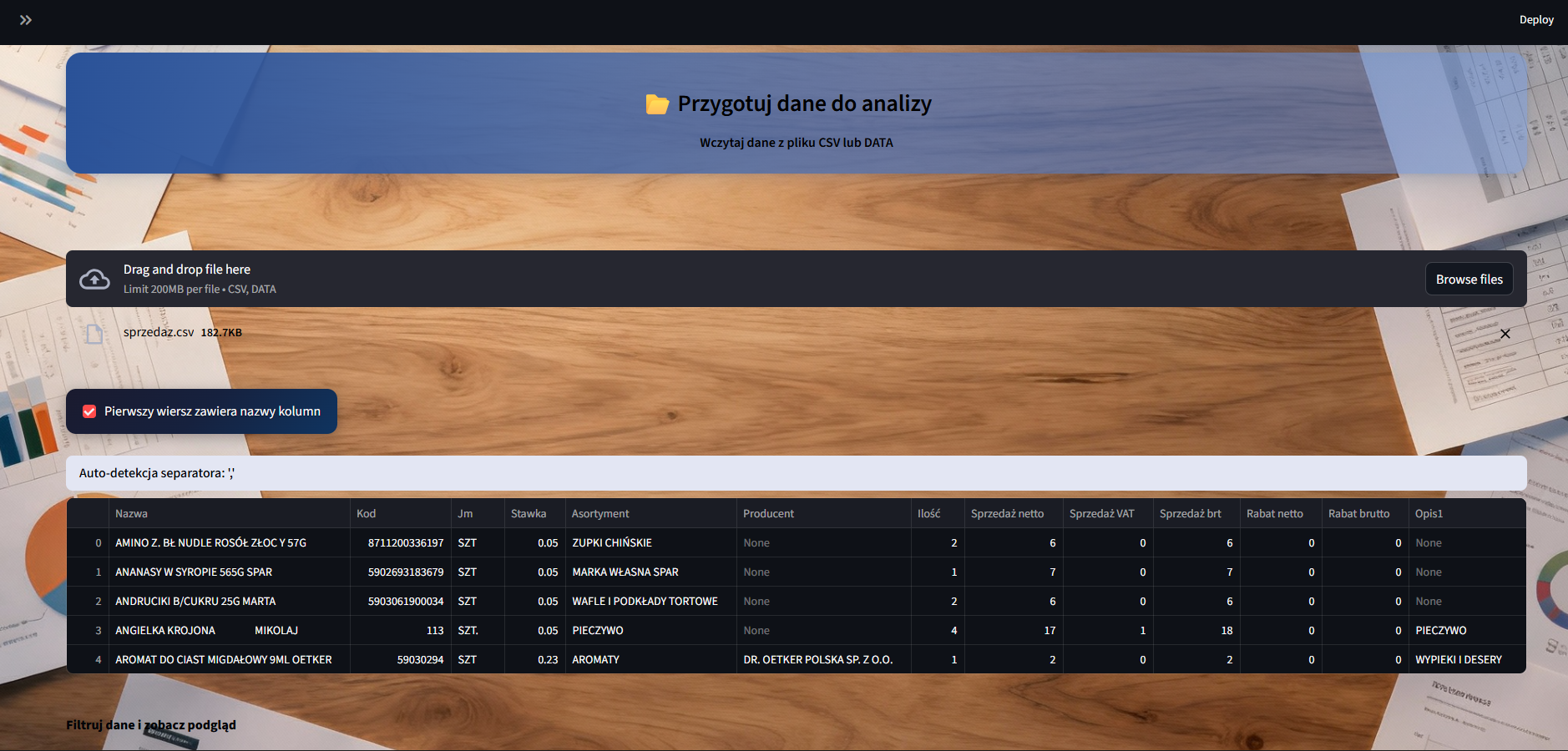This screenshot has height=751, width=1568.
Task: Select cell AMINO Z. BŁ NUDLE ROSÓŁ ZŁOC Y 57G
Action: click(x=229, y=542)
